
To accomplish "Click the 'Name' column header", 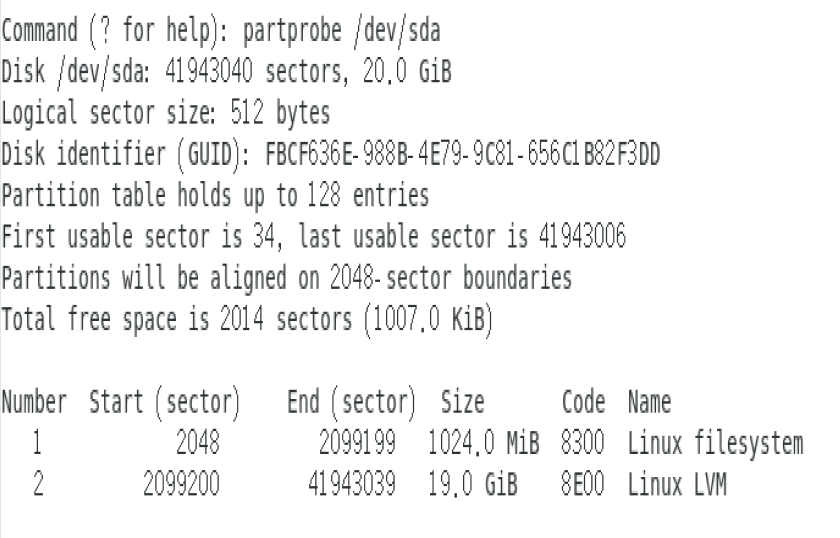I will click(649, 404).
